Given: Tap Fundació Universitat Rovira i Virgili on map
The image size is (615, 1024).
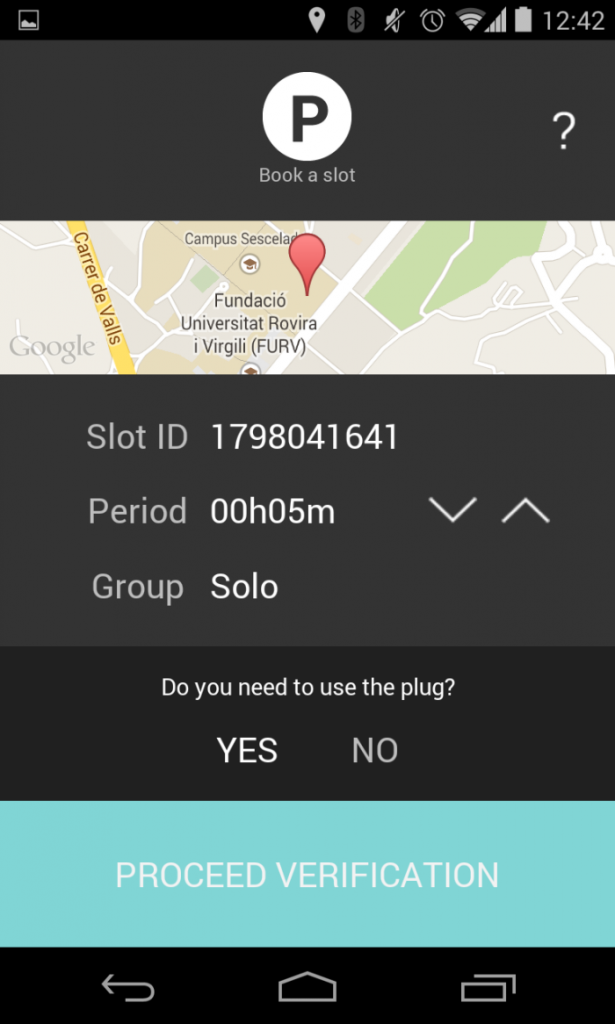Looking at the screenshot, I should pos(249,323).
